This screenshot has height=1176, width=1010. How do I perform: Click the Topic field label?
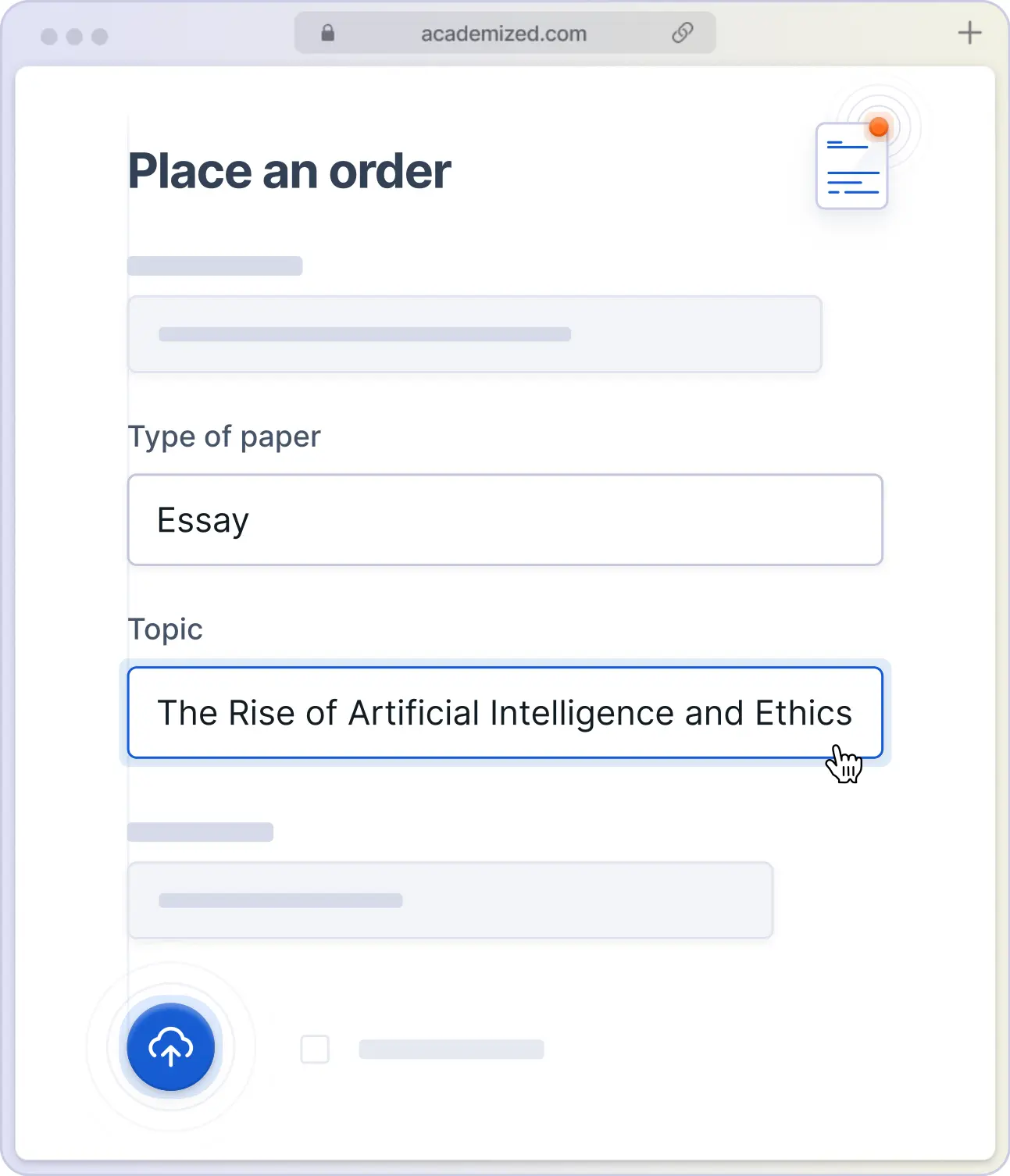pyautogui.click(x=165, y=629)
